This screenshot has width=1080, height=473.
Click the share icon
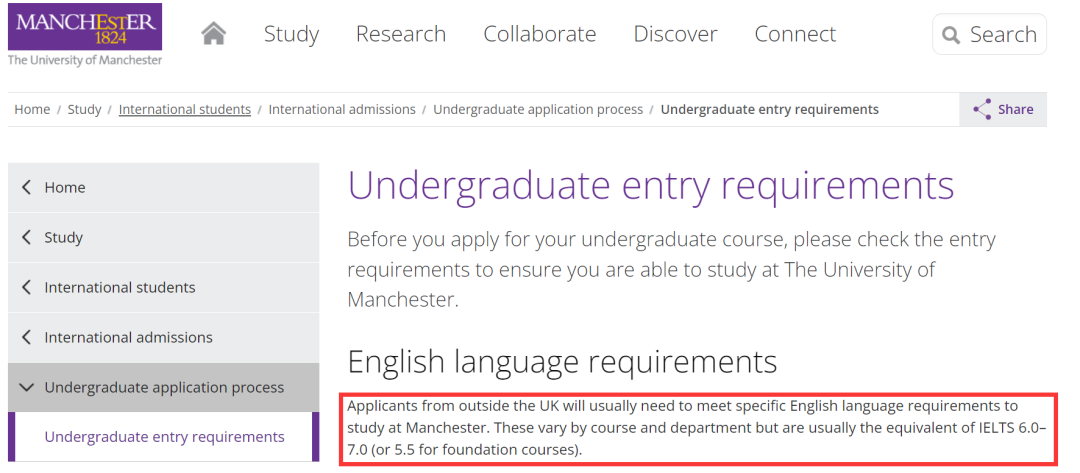tap(982, 109)
